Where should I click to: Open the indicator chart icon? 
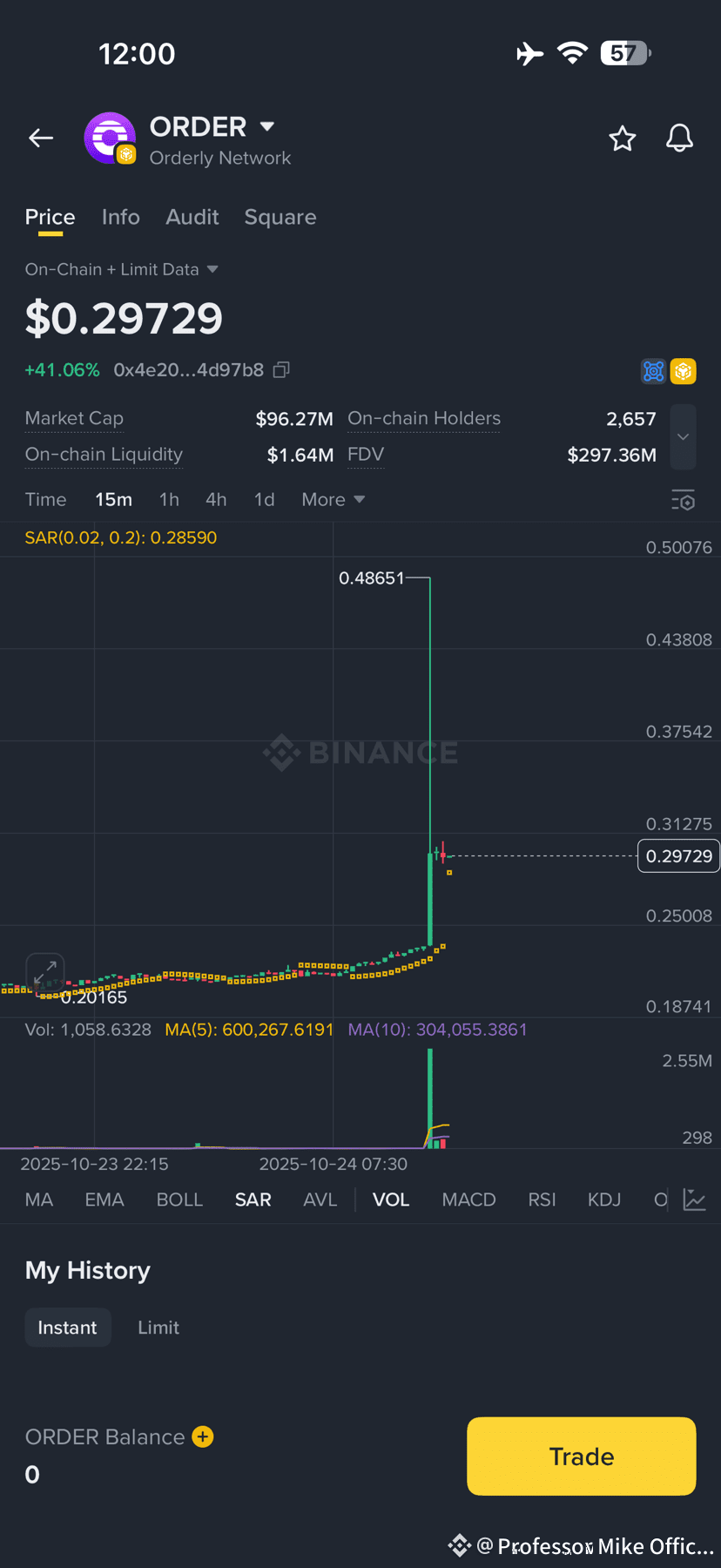[695, 1200]
